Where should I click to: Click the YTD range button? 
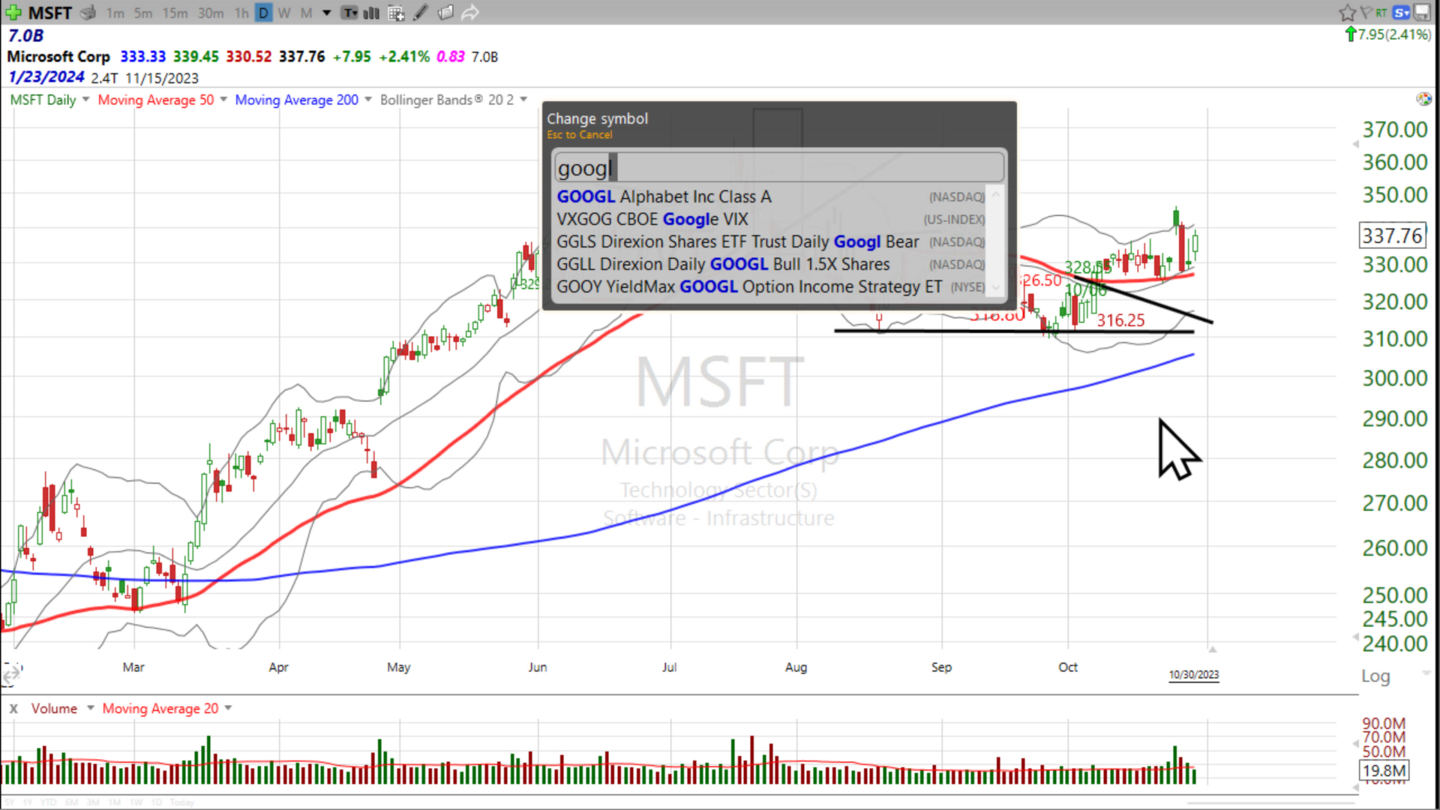point(48,803)
